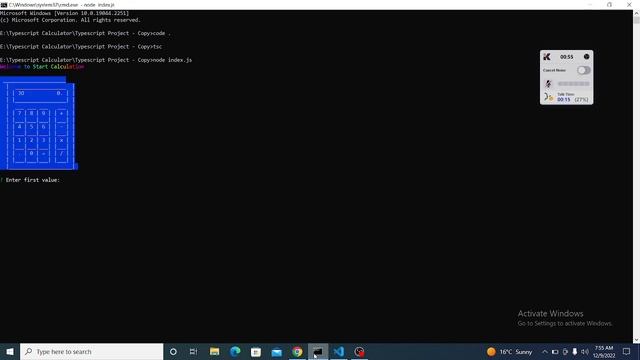The width and height of the screenshot is (640, 360).
Task: Switch to Google Chrome on the taskbar
Action: point(297,351)
